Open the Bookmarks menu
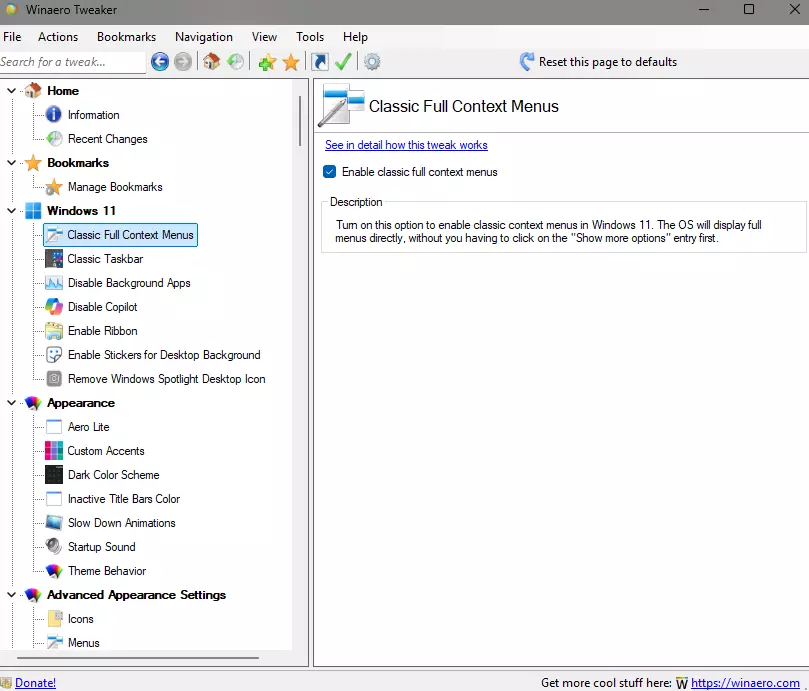The width and height of the screenshot is (809, 691). coord(126,37)
